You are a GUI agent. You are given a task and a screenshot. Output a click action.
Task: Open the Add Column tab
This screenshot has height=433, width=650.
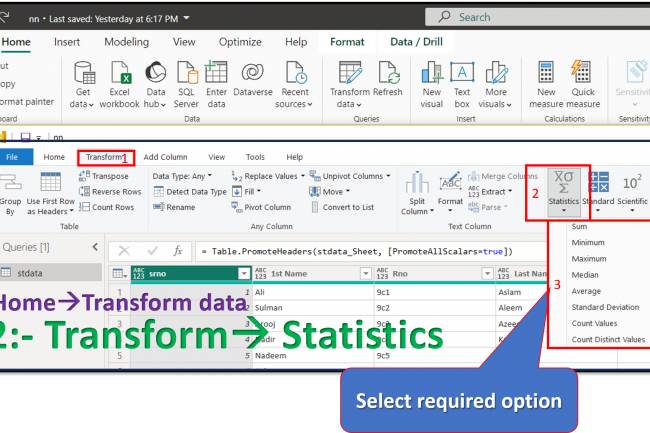[165, 157]
